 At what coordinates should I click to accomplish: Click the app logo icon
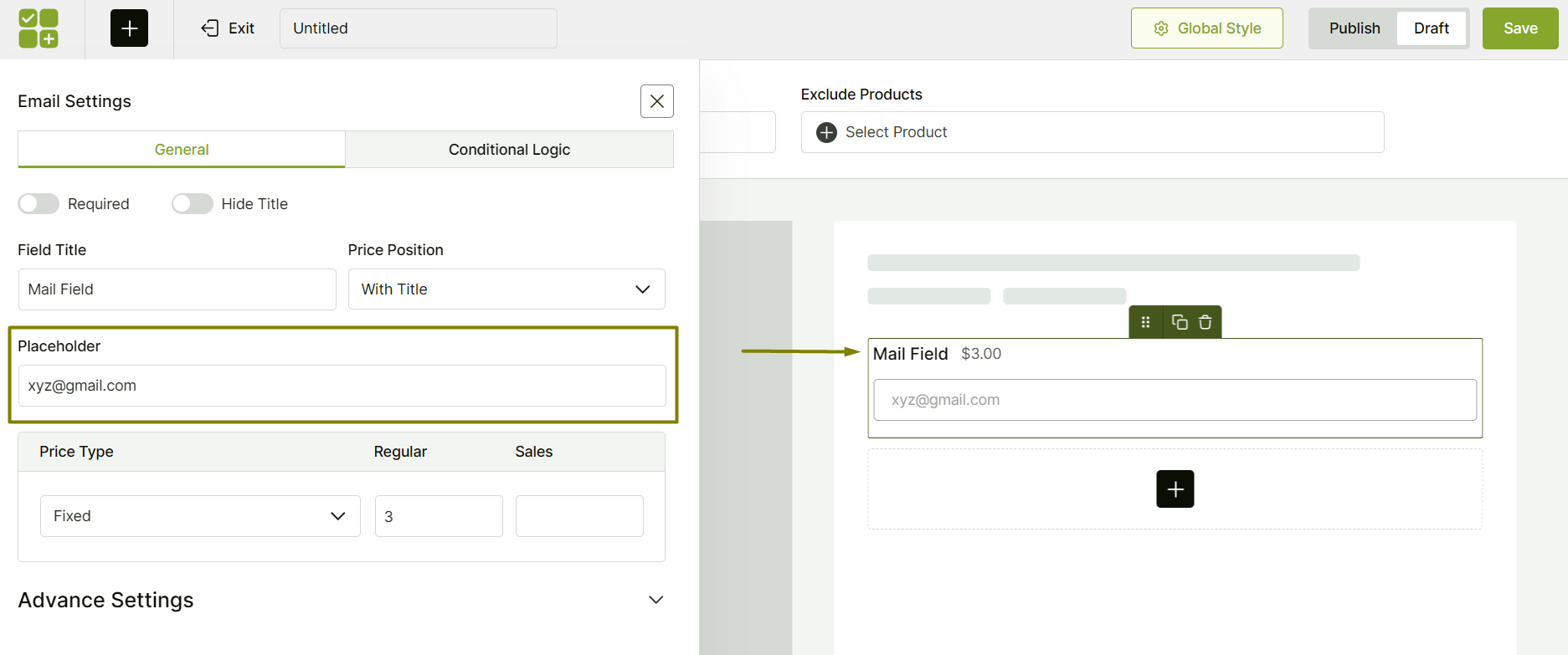click(39, 28)
